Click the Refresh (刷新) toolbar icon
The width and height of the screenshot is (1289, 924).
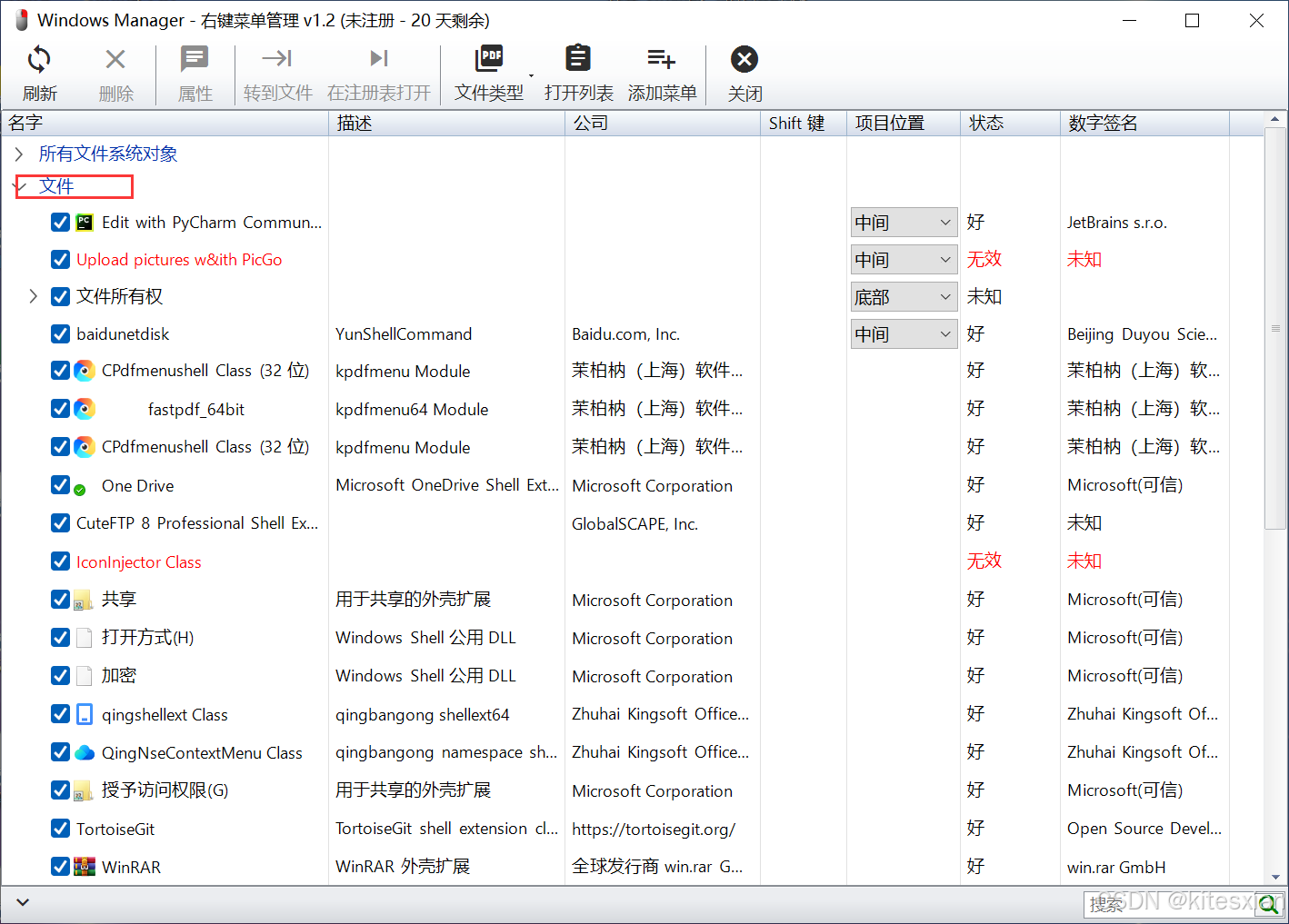pos(39,60)
